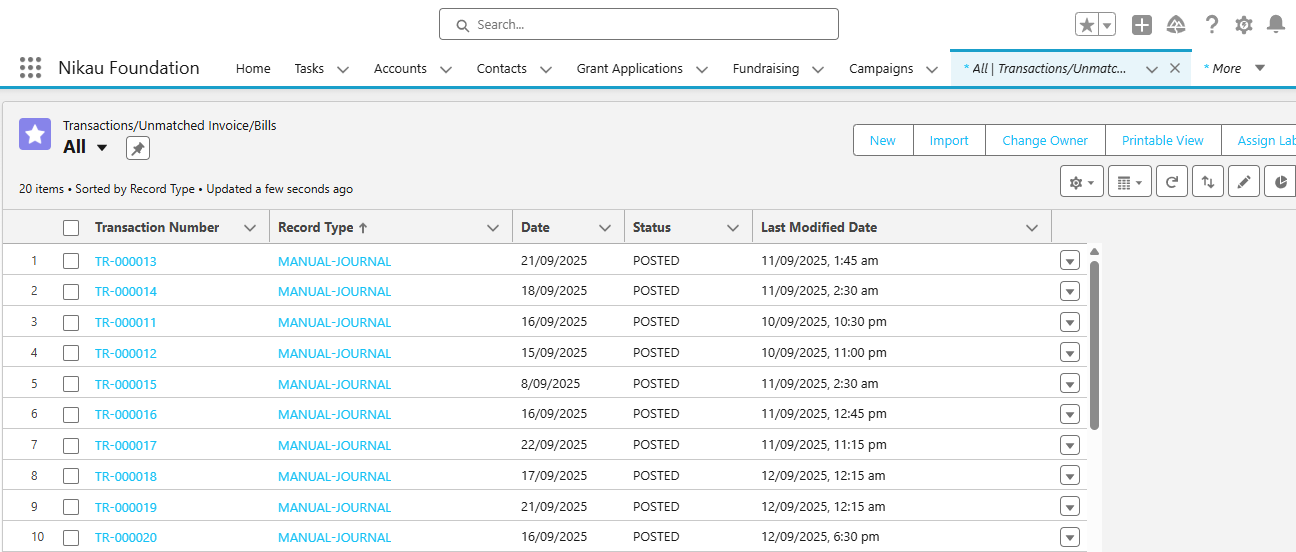Viewport: 1296px width, 552px height.
Task: Open the Help question mark icon
Action: 1211,25
